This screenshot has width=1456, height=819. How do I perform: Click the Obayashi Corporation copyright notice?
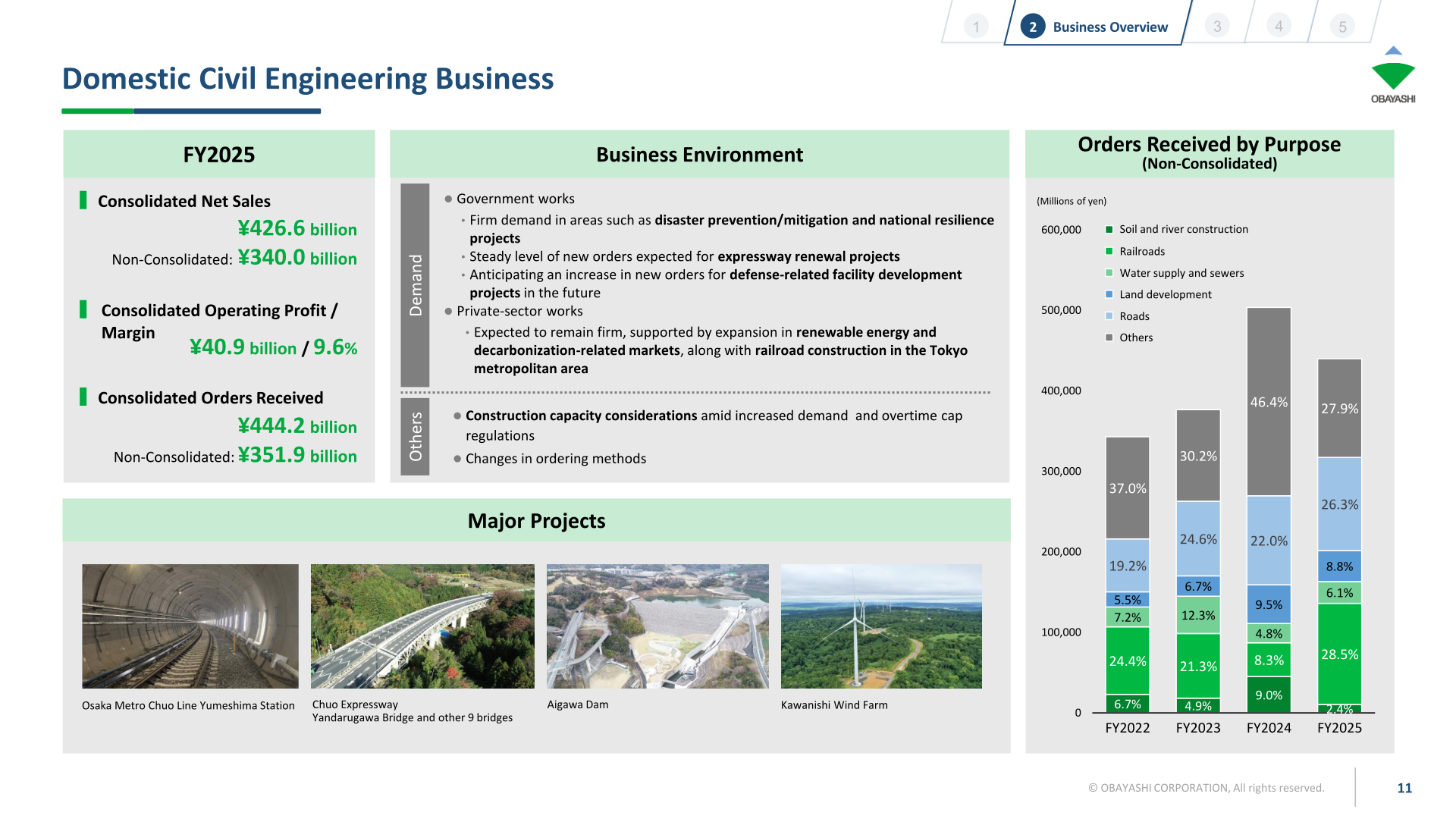point(1207,788)
